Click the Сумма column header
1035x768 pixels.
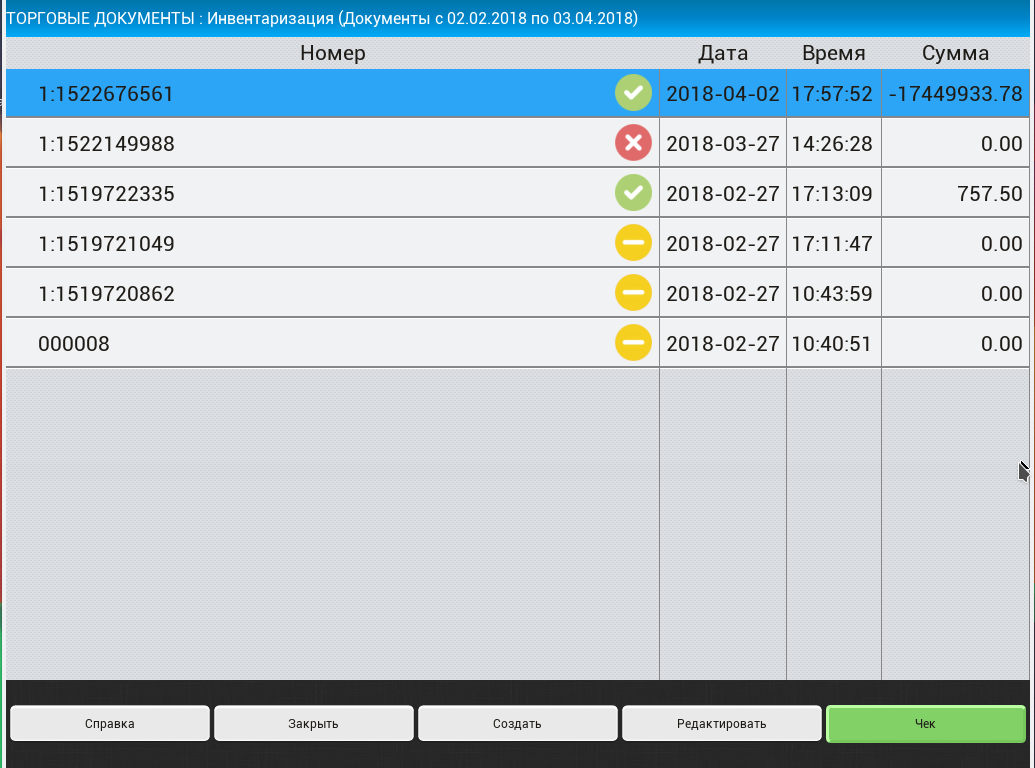click(x=955, y=53)
